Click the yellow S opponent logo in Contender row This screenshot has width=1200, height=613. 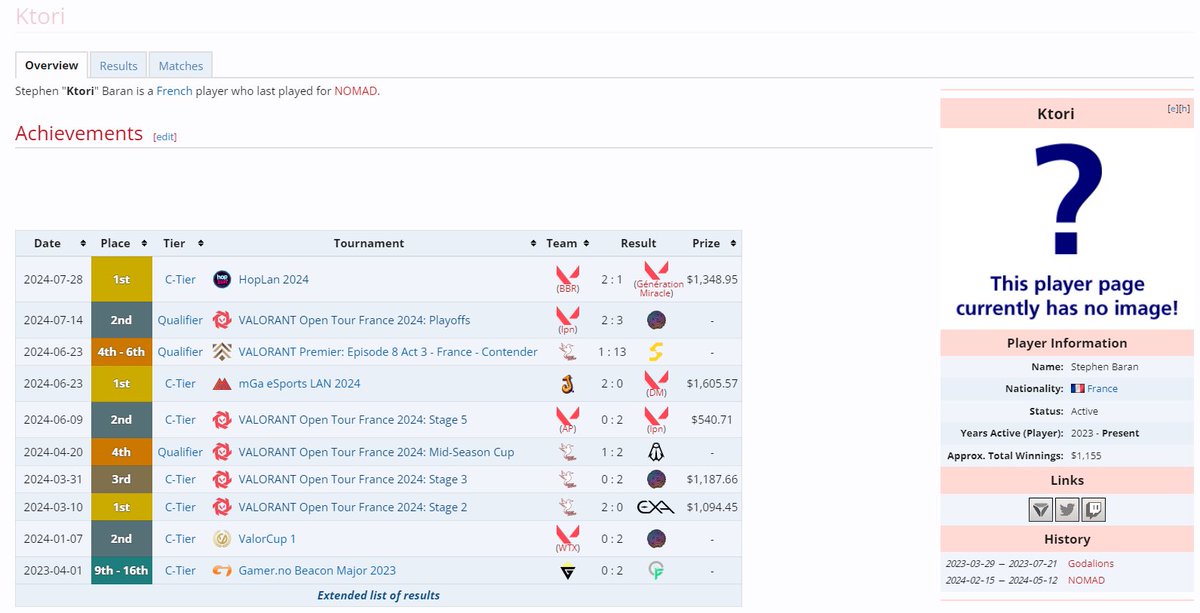(x=656, y=352)
